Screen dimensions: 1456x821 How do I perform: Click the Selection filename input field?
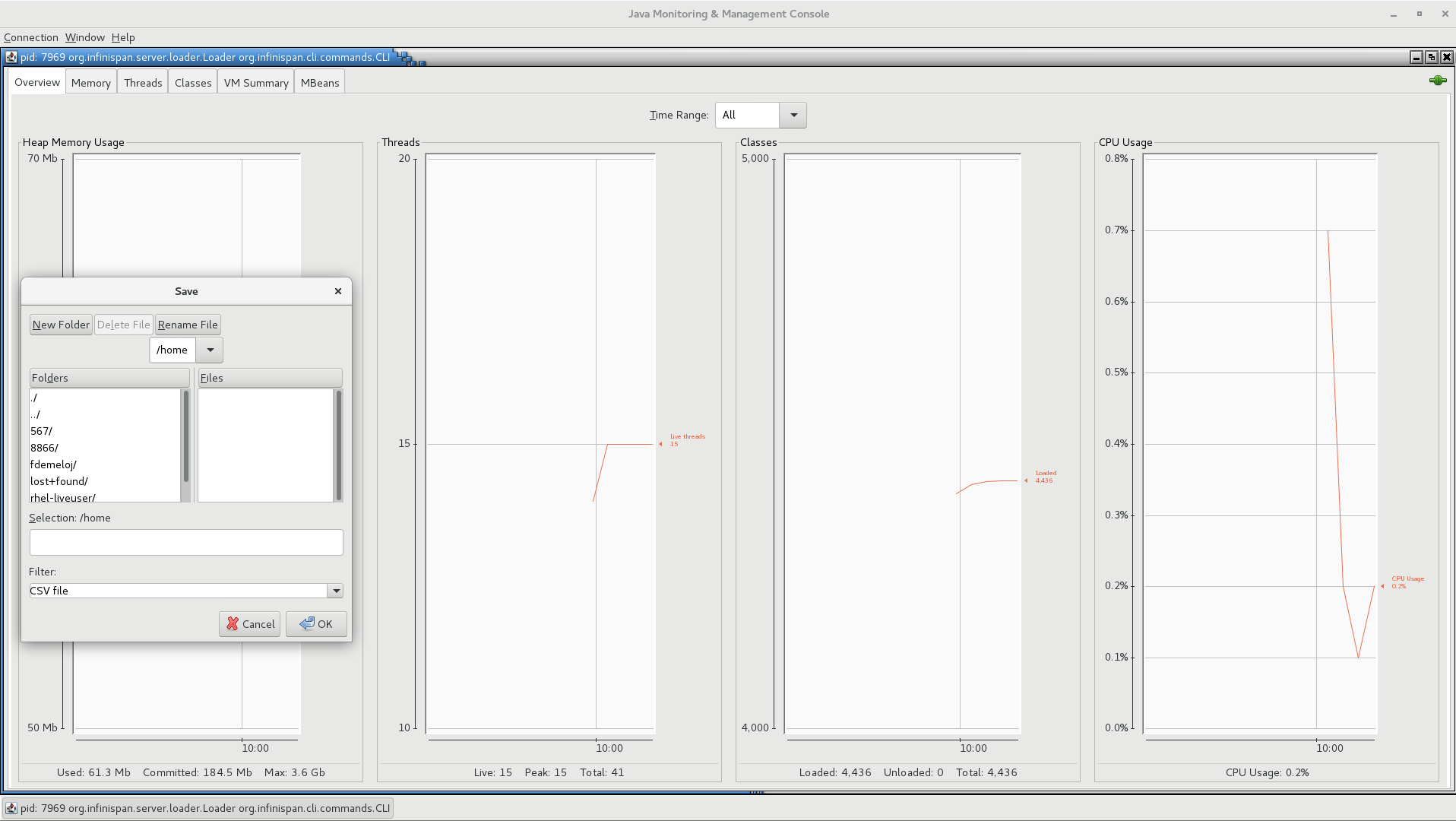pyautogui.click(x=186, y=543)
